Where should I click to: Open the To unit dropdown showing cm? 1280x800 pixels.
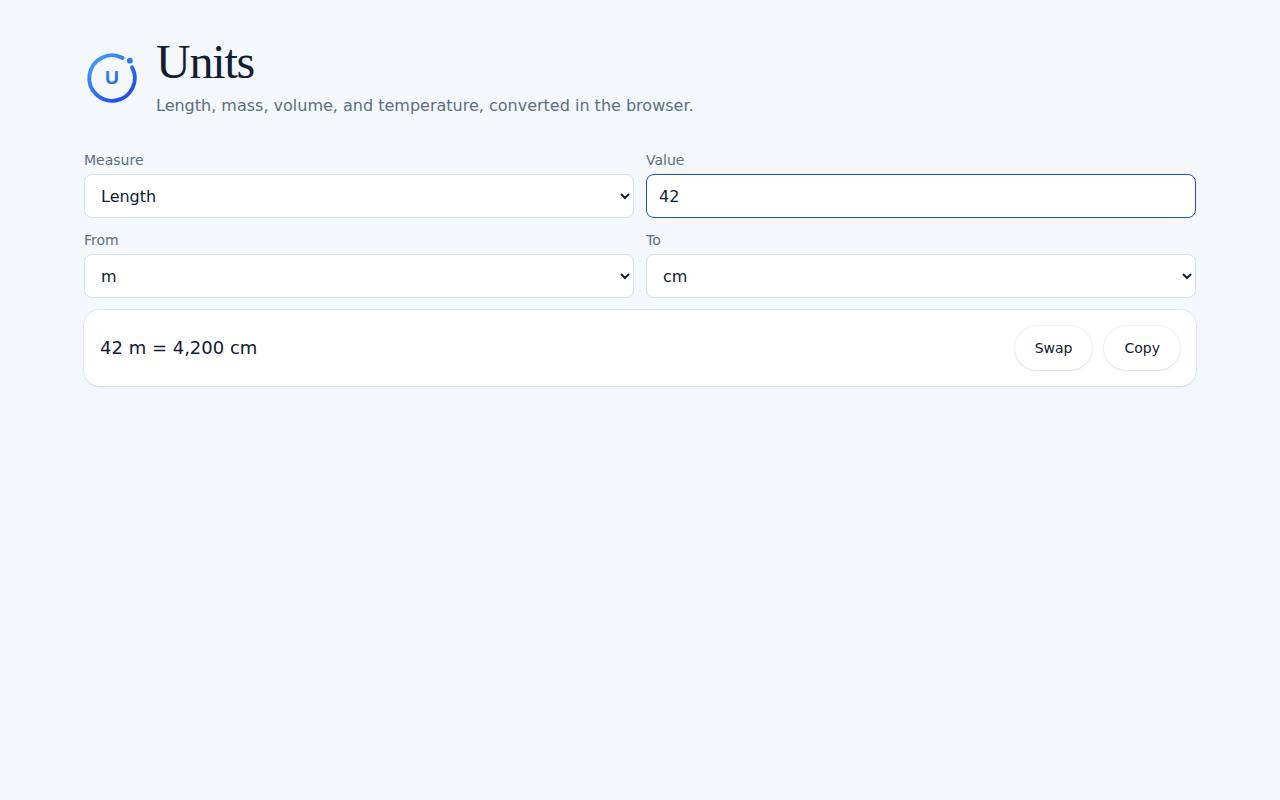tap(921, 276)
